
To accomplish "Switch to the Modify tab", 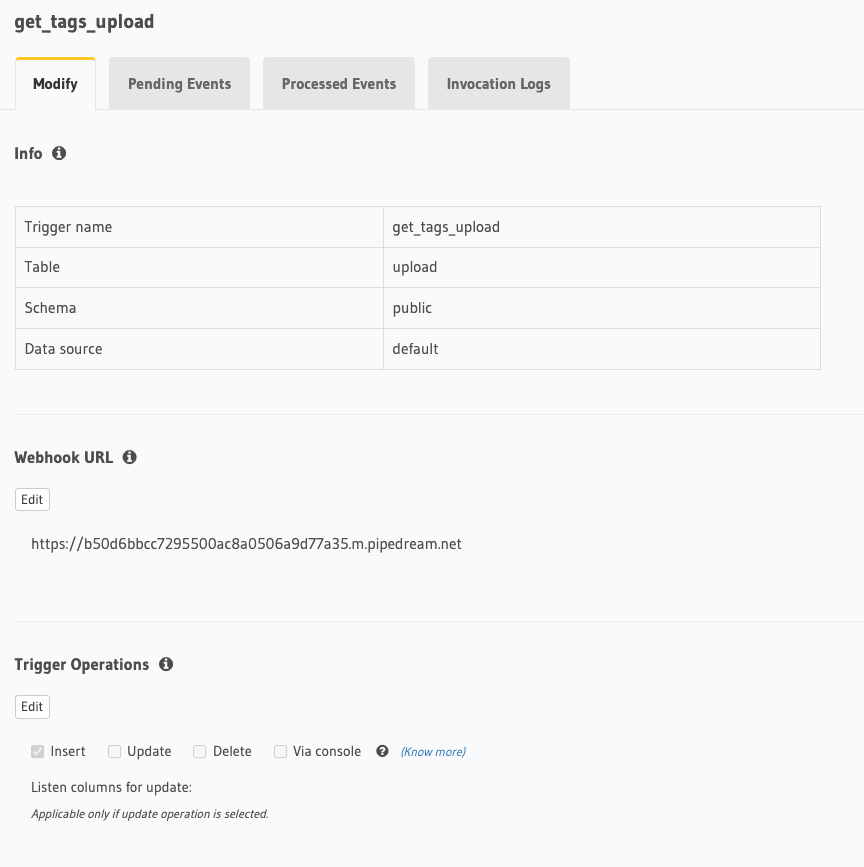I will (x=55, y=83).
